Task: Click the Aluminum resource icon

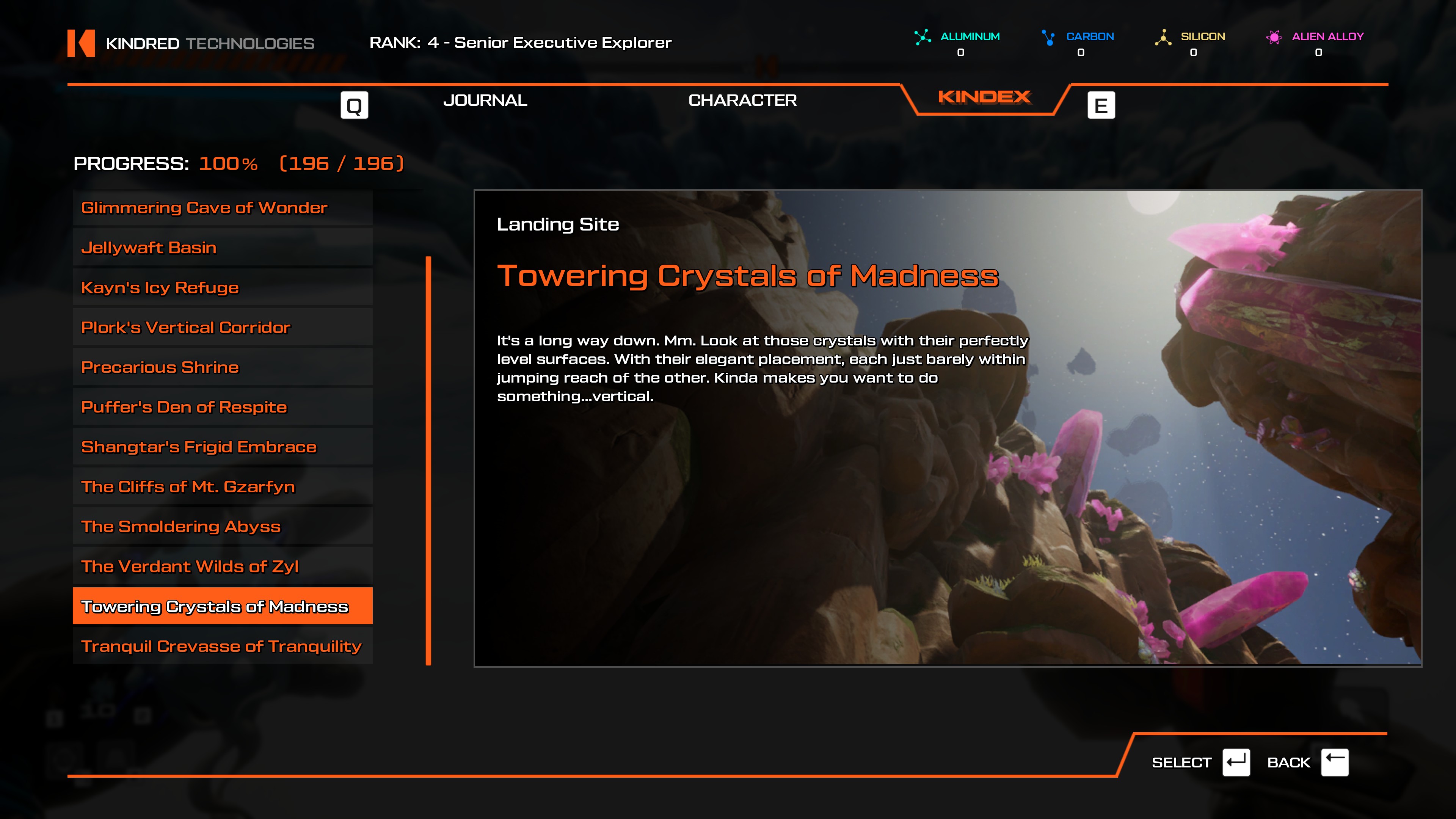Action: 923,37
